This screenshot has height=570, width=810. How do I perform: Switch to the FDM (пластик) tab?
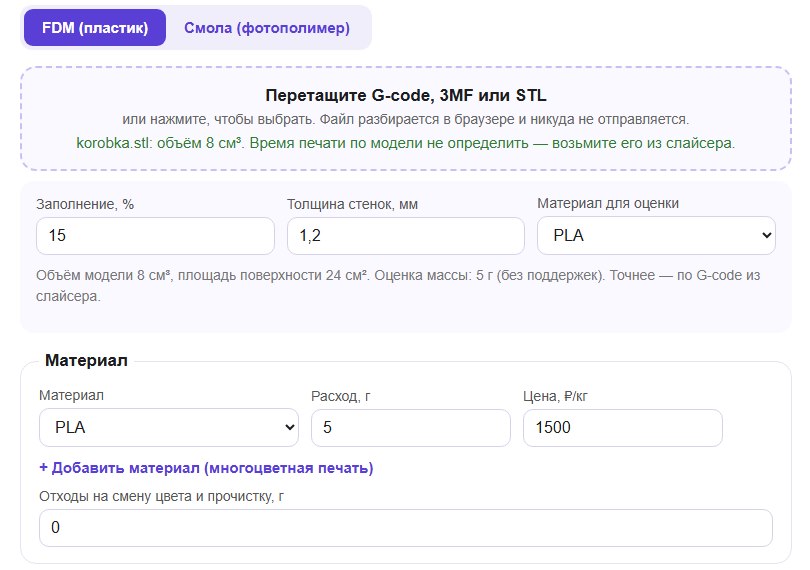pyautogui.click(x=95, y=27)
